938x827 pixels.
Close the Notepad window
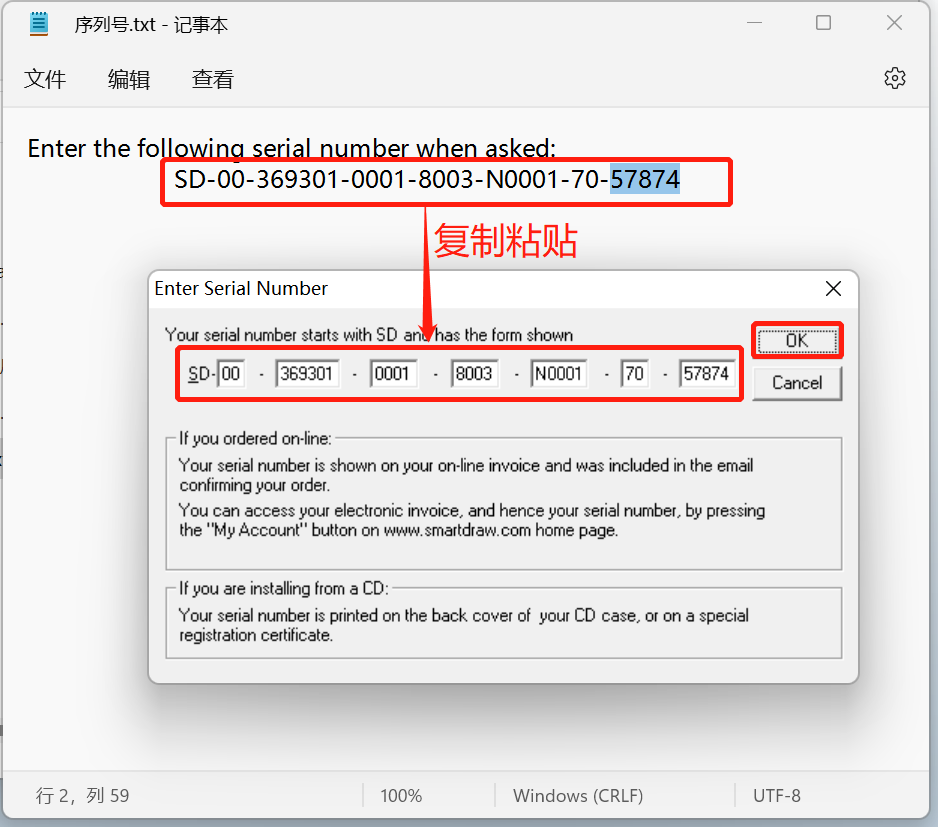(x=894, y=23)
